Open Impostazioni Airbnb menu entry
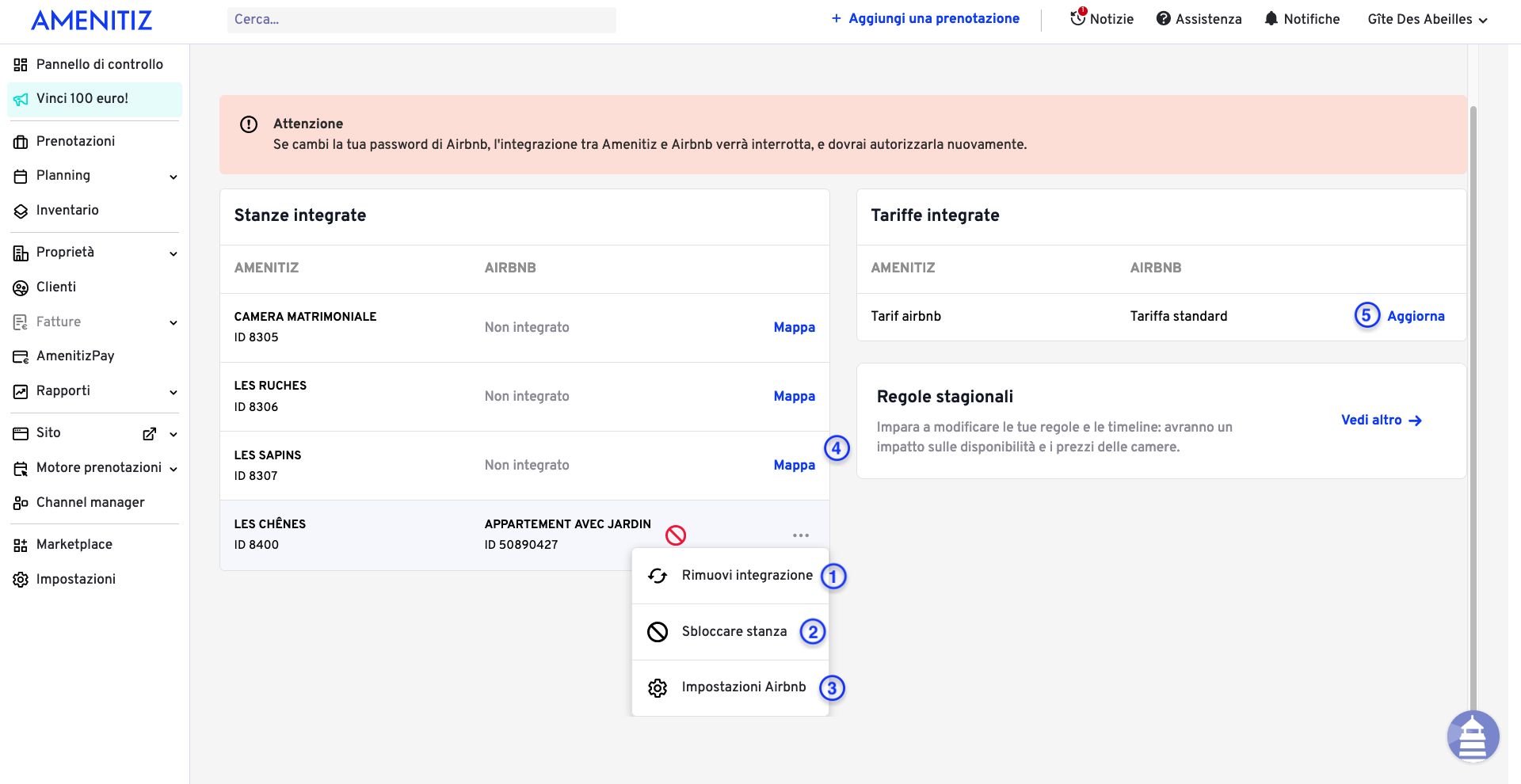Viewport: 1521px width, 784px height. (730, 688)
